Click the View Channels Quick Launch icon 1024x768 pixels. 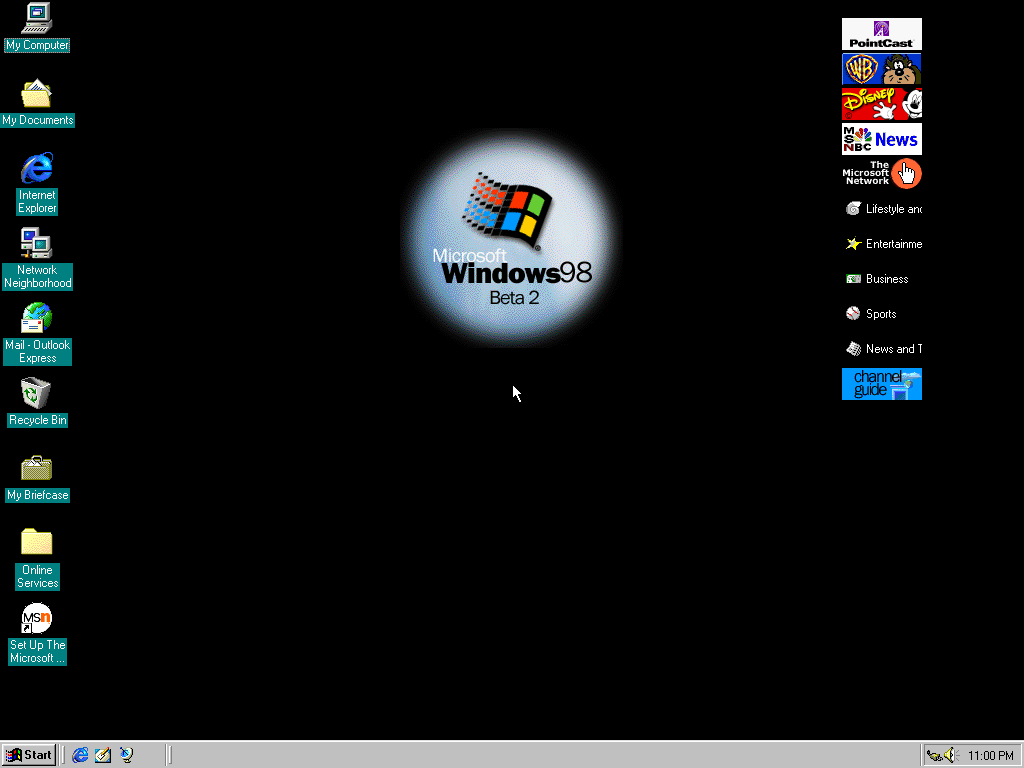click(126, 755)
